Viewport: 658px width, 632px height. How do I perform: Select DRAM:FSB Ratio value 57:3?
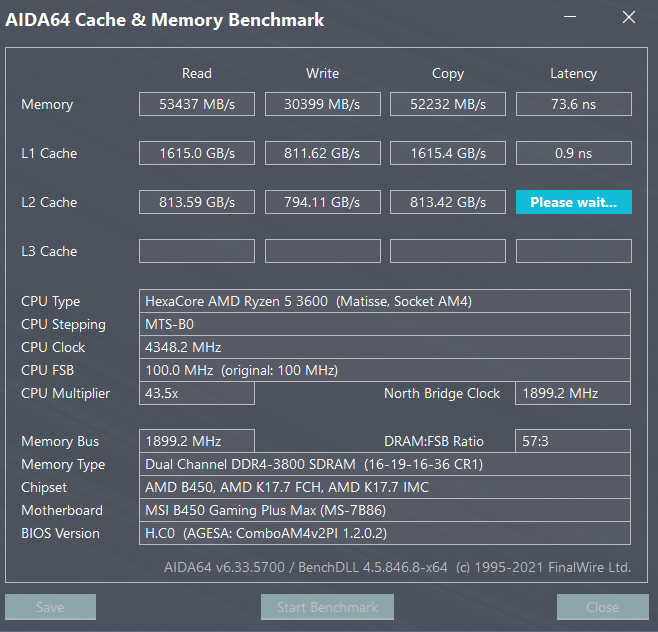coord(573,441)
